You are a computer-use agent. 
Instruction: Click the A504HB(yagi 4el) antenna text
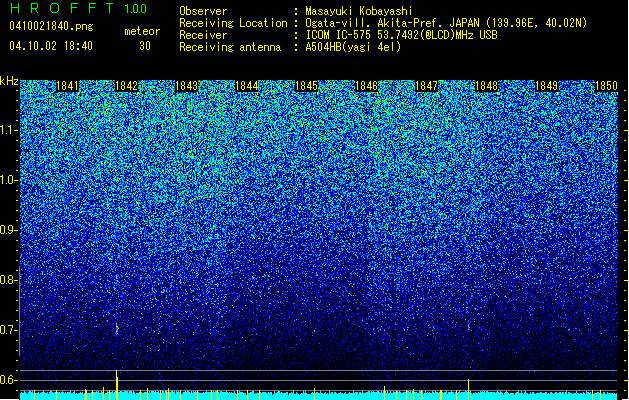(353, 47)
